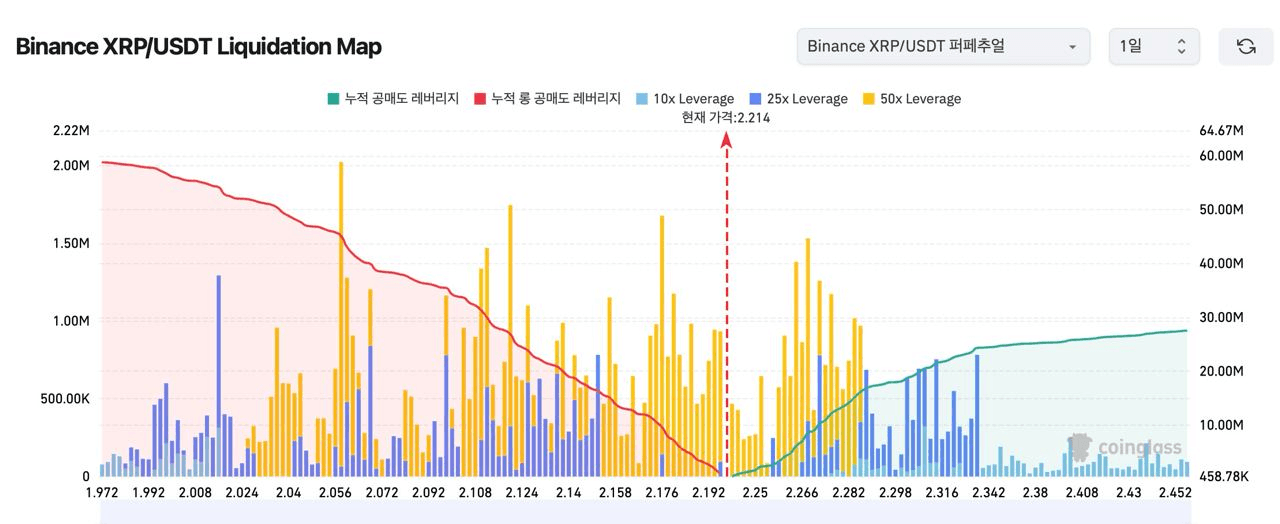Click the right end of the green cumulative line
Screen dimensions: 1280x524
coord(1185,331)
